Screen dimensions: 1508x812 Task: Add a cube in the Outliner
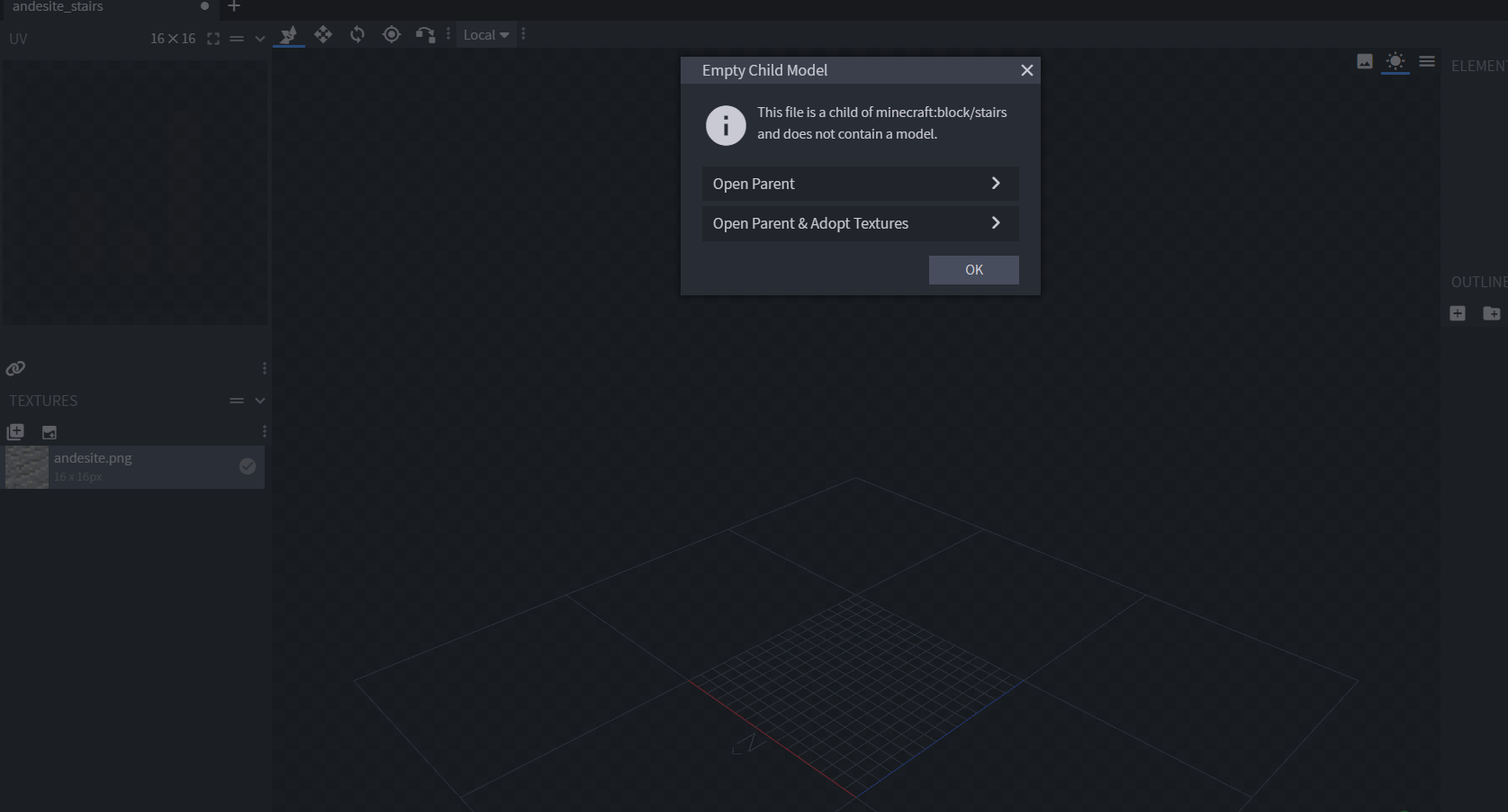point(1458,313)
